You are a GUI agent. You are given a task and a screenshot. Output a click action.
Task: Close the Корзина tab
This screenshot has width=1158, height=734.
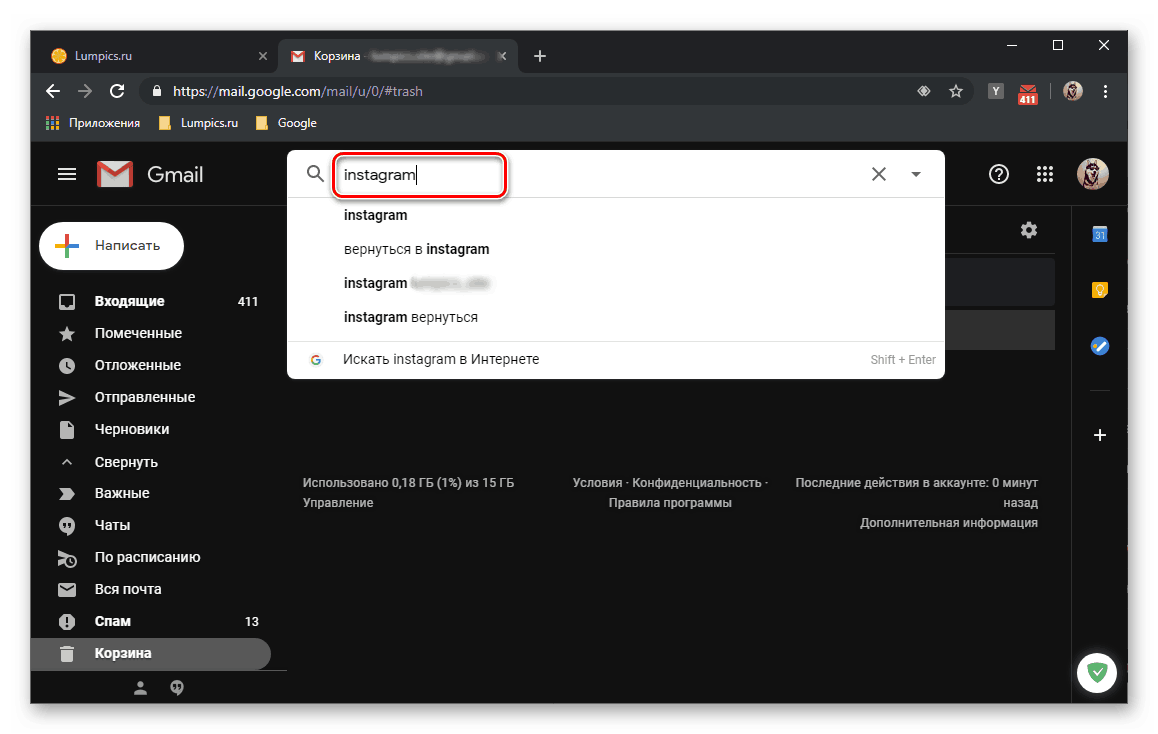point(502,56)
